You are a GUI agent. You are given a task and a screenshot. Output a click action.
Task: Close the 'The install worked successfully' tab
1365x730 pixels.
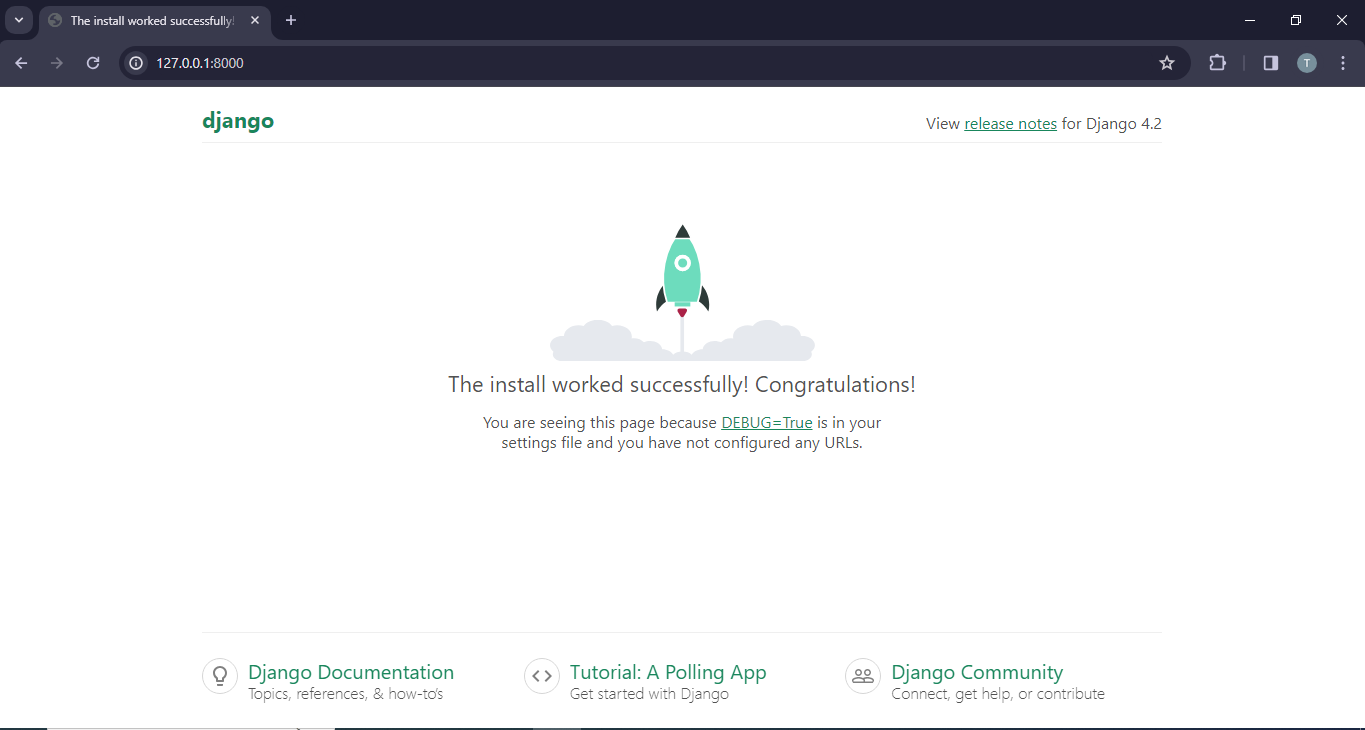pos(255,20)
